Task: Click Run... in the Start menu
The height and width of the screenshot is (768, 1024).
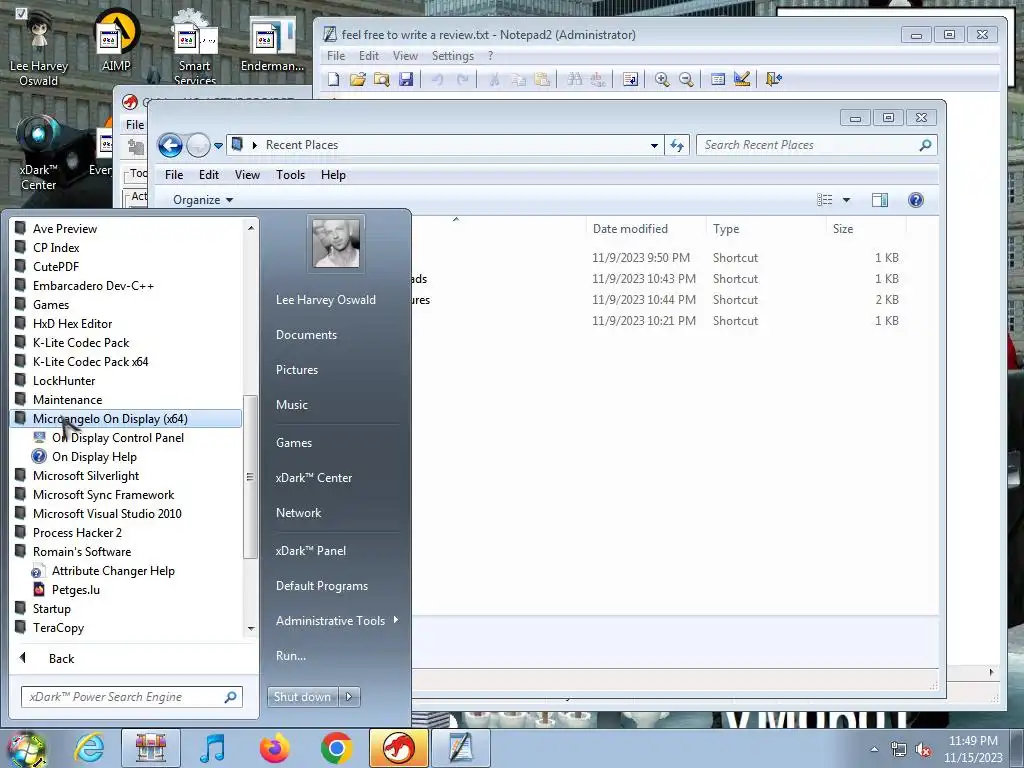Action: pos(291,656)
